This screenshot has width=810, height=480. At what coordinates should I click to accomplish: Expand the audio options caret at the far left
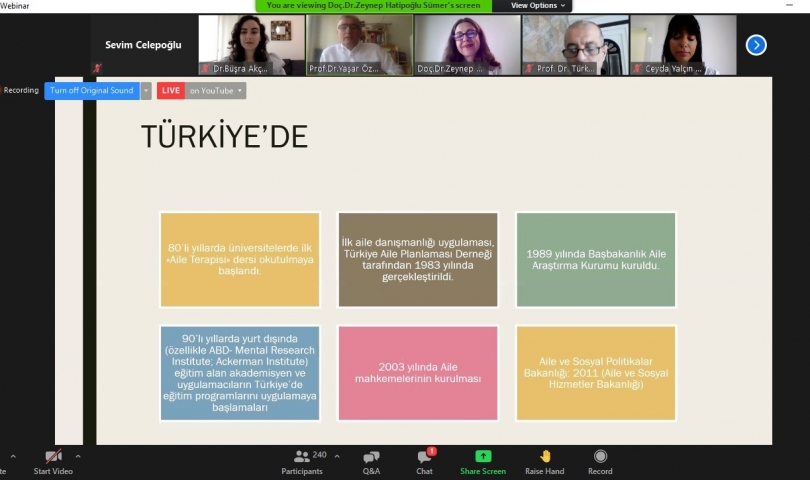coord(13,457)
